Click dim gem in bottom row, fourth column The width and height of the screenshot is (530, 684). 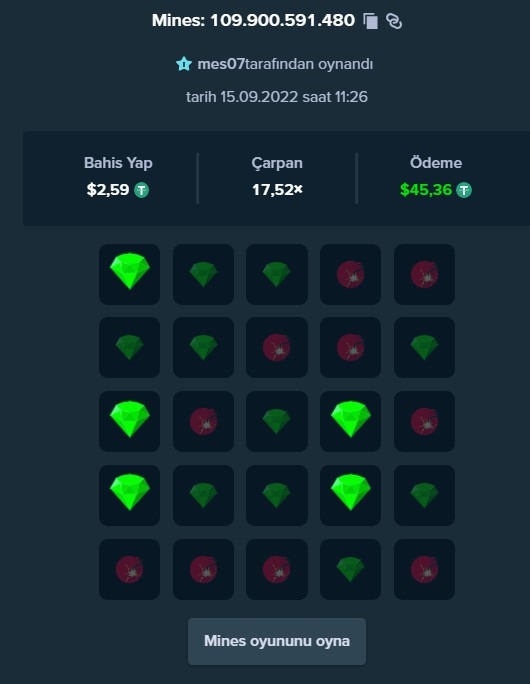tap(351, 569)
